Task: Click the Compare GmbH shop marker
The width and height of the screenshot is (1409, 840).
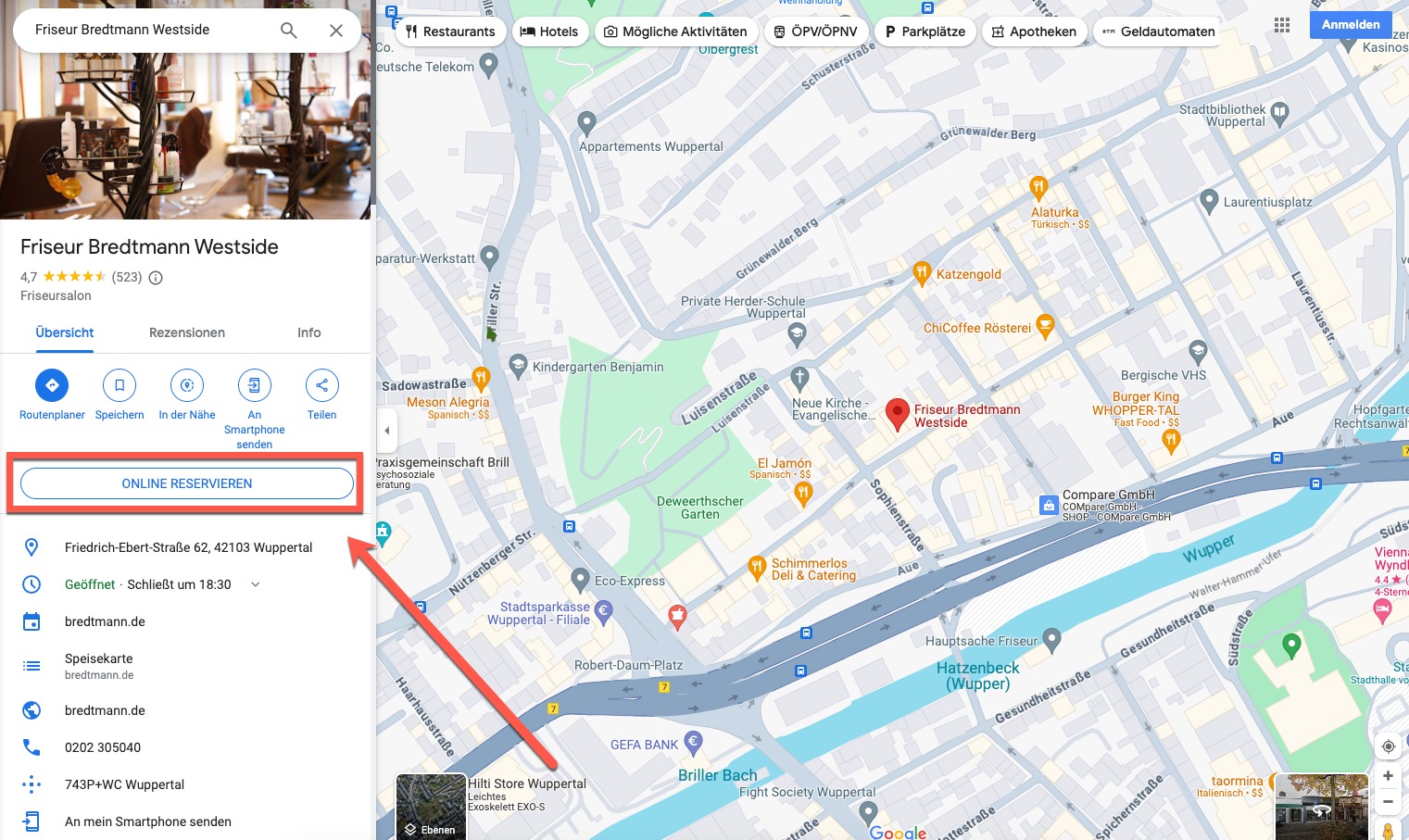Action: (1049, 505)
